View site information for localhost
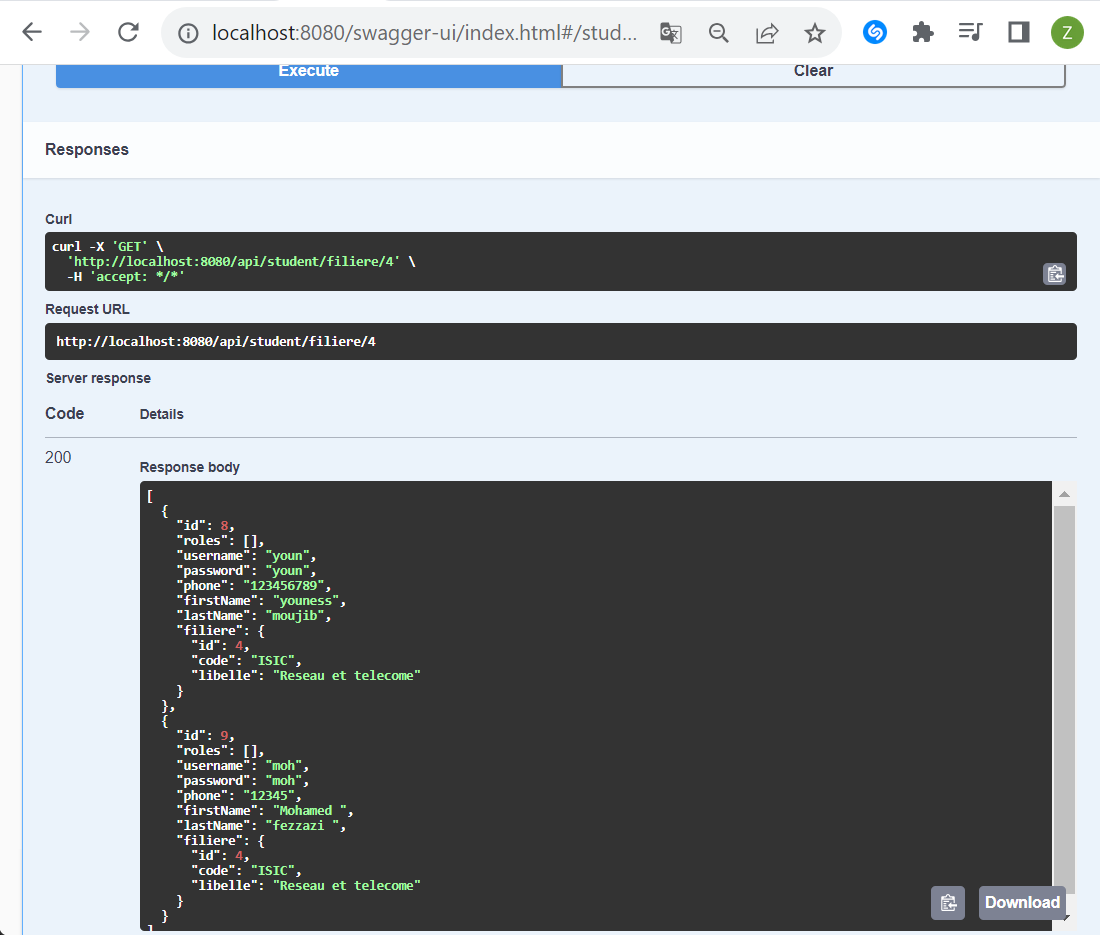This screenshot has height=935, width=1100. point(187,32)
